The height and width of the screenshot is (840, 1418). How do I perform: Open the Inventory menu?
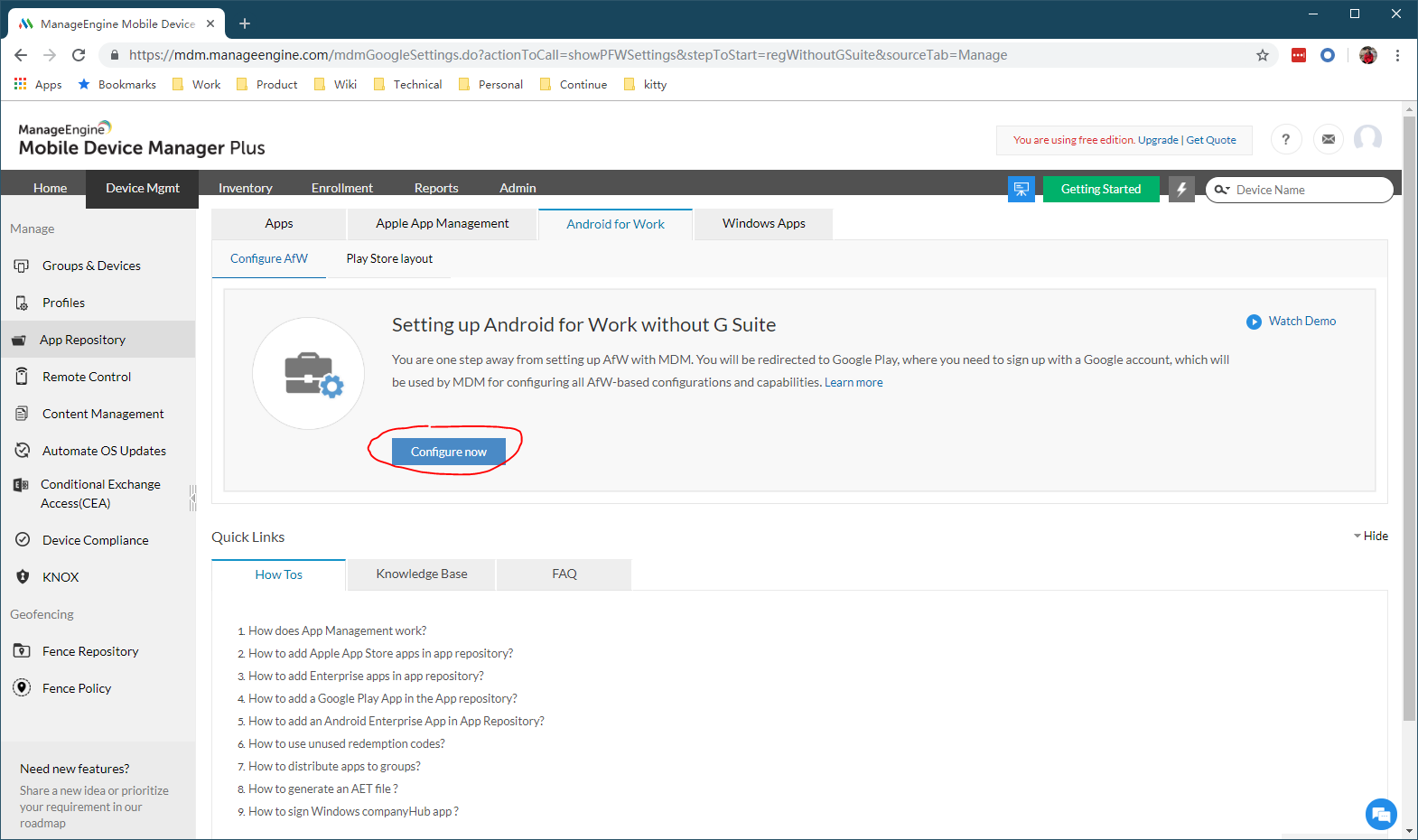pos(245,188)
